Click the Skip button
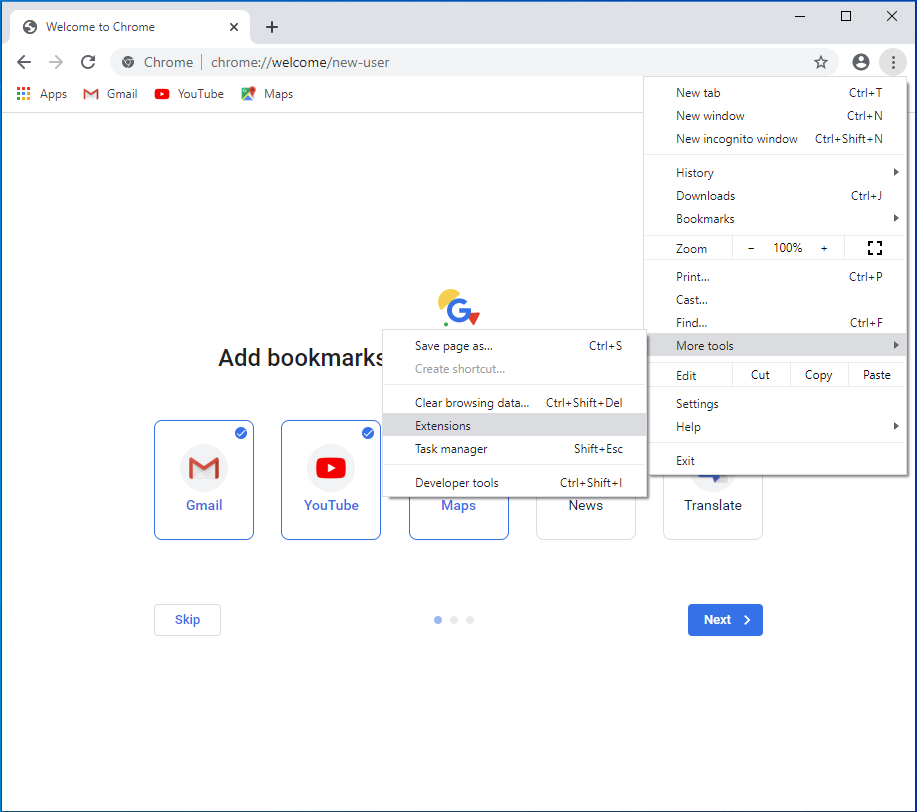The image size is (917, 812). click(187, 620)
